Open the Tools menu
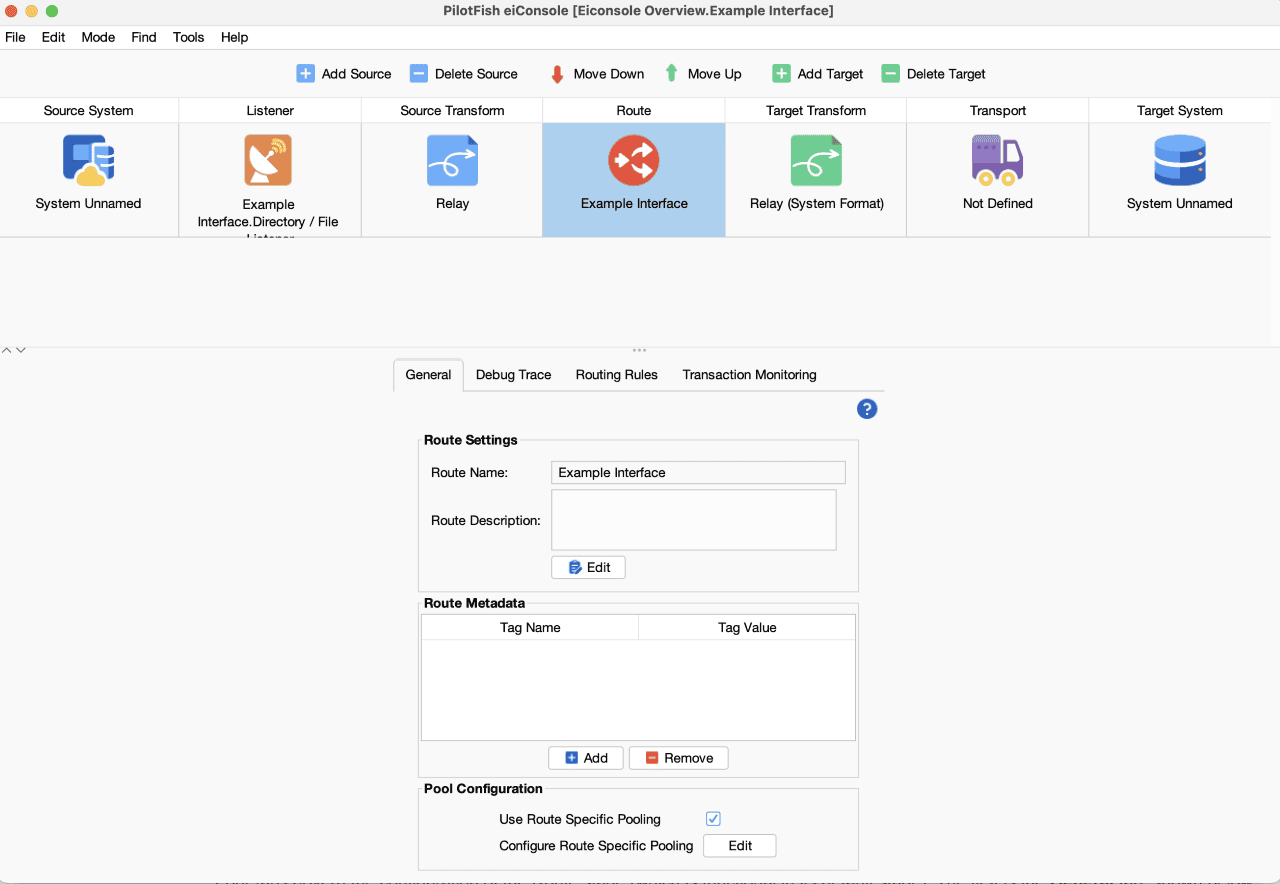The width and height of the screenshot is (1280, 884). pos(189,37)
